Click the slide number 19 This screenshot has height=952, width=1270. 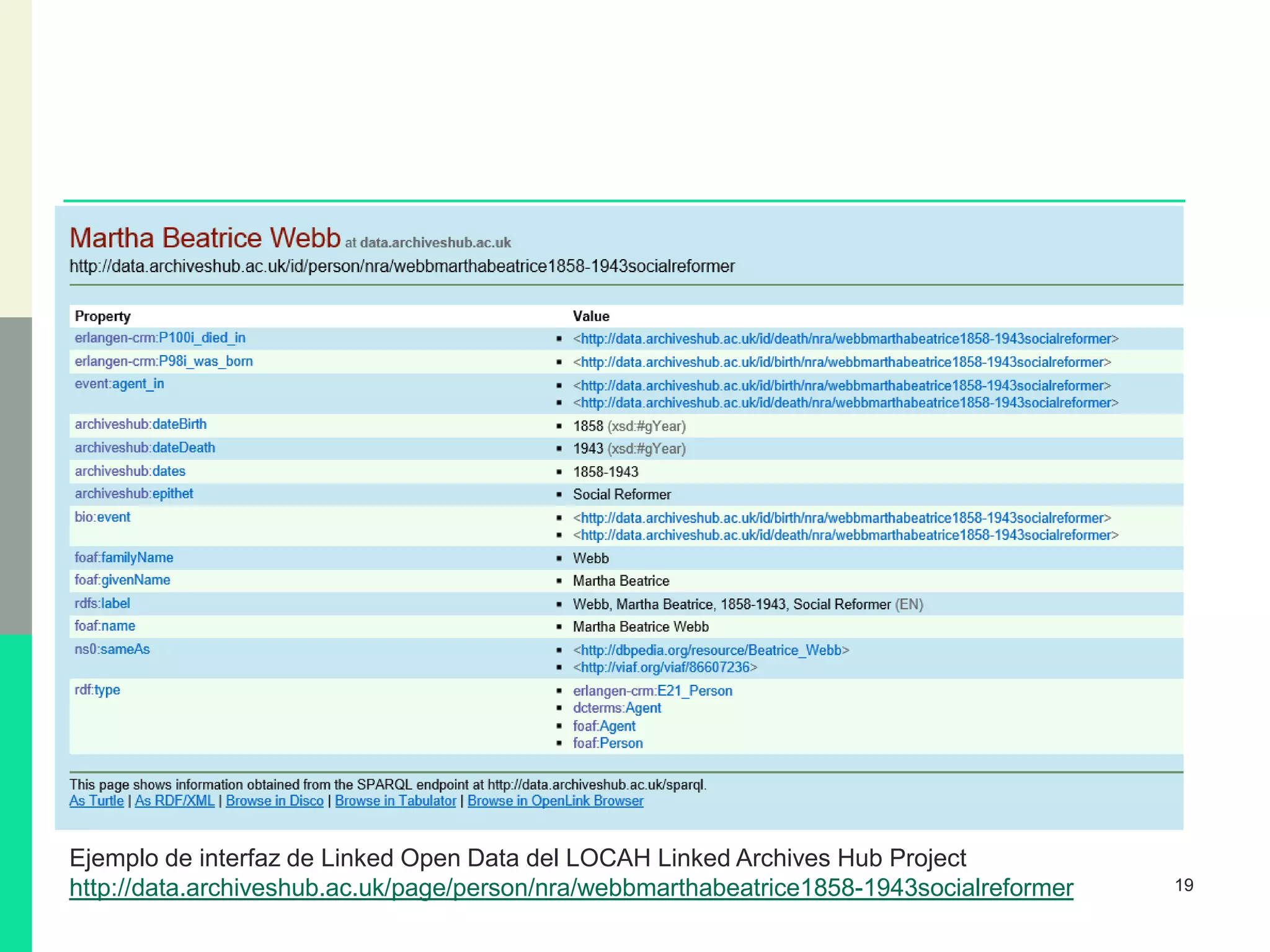(x=1184, y=885)
